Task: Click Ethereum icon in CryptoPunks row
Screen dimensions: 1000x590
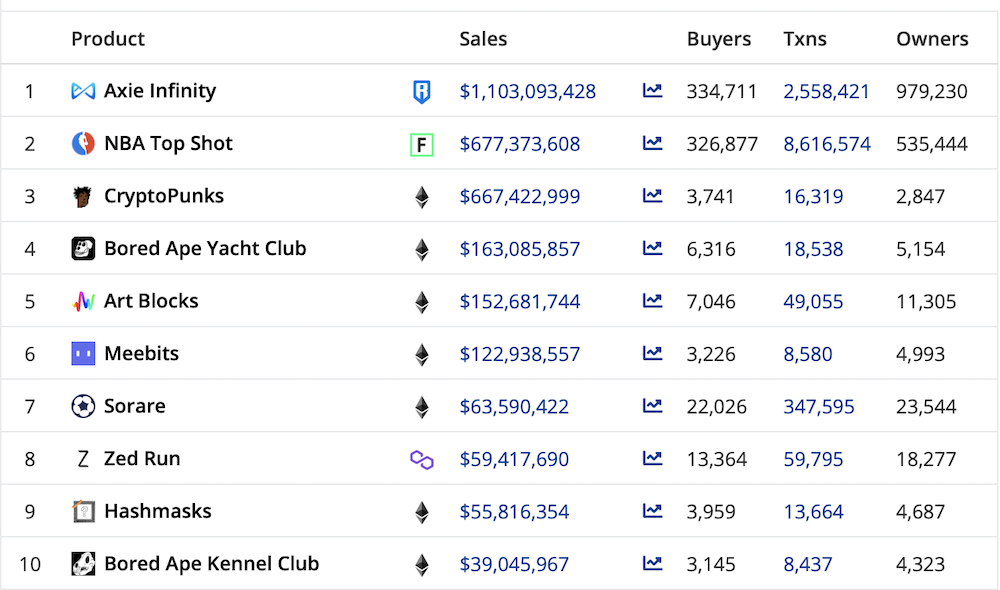Action: [422, 197]
